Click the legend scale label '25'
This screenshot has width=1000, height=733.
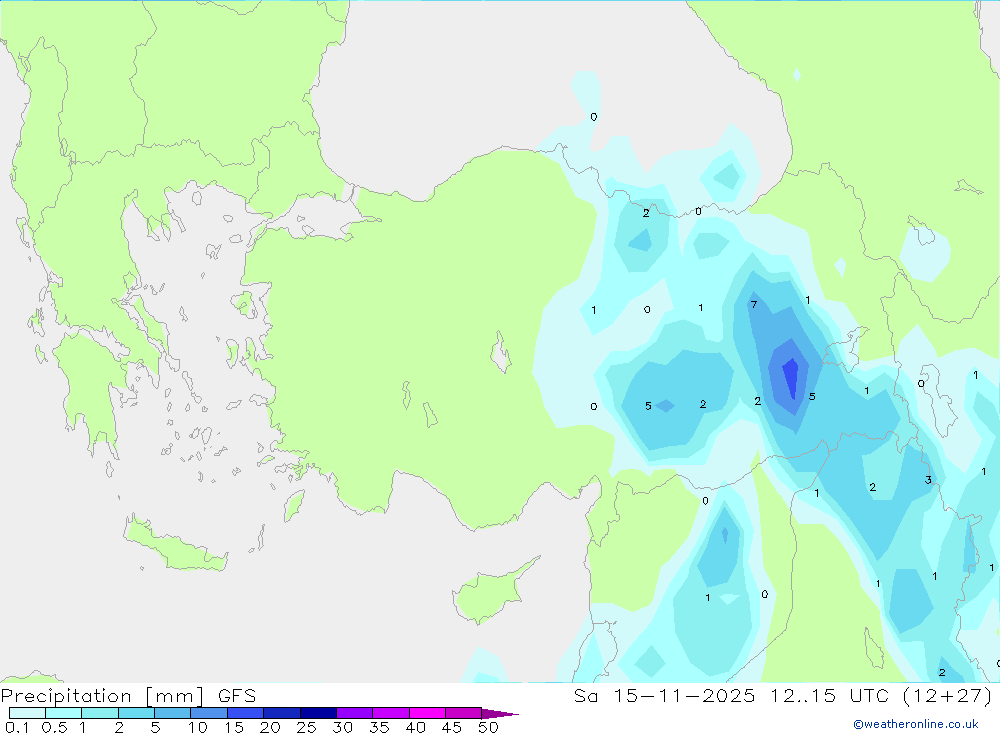pyautogui.click(x=306, y=727)
